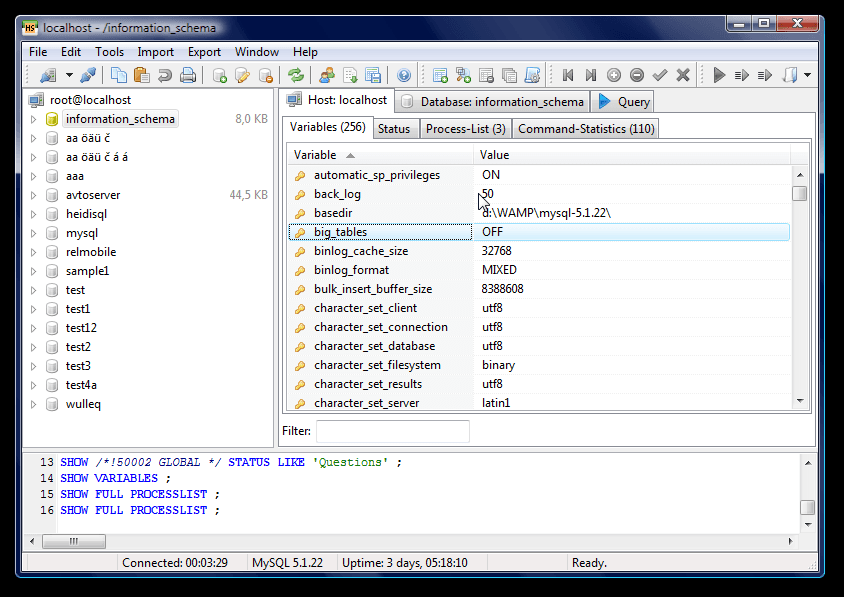Expand the heidisql database tree node
This screenshot has height=597, width=844.
[33, 214]
